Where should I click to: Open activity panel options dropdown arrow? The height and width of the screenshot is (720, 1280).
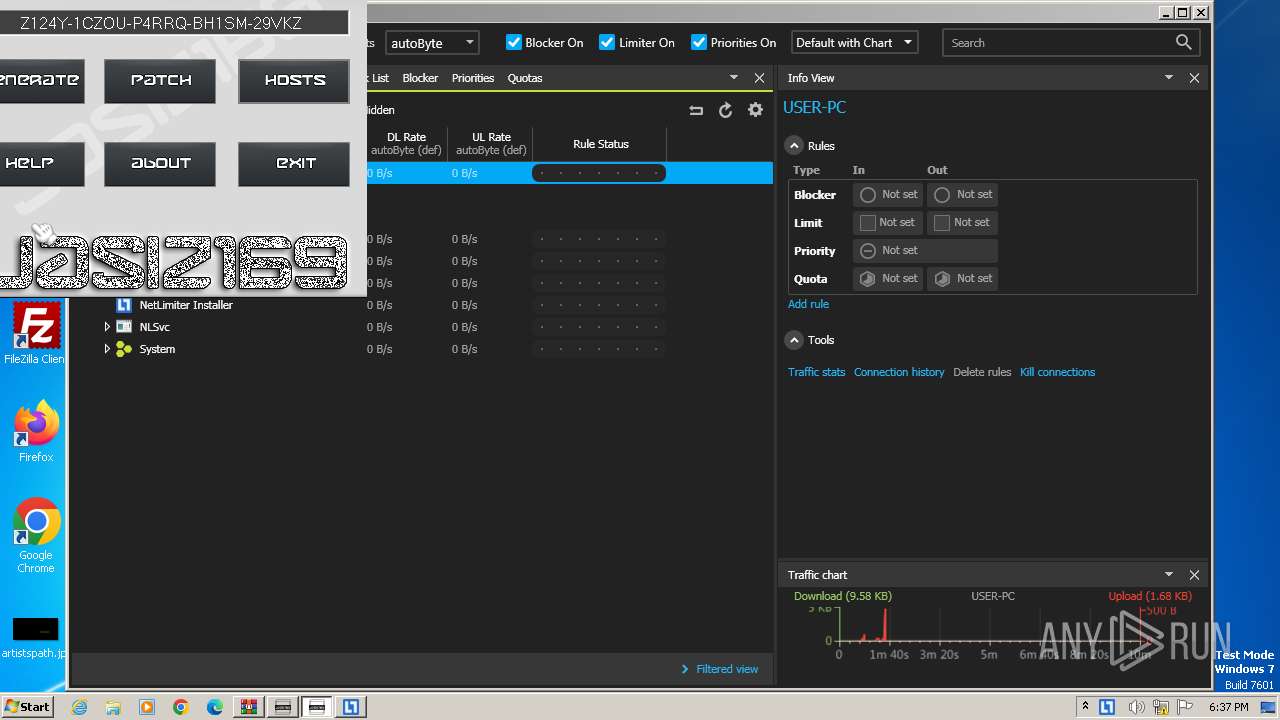[734, 77]
